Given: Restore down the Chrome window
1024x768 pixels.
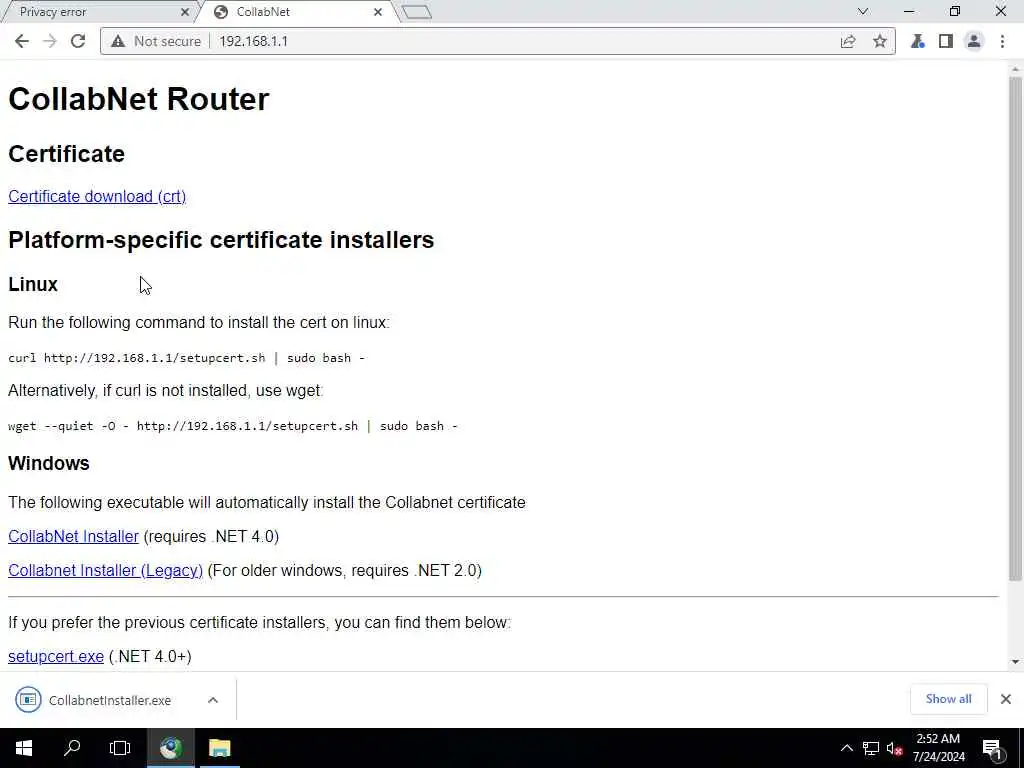Looking at the screenshot, I should 955,11.
